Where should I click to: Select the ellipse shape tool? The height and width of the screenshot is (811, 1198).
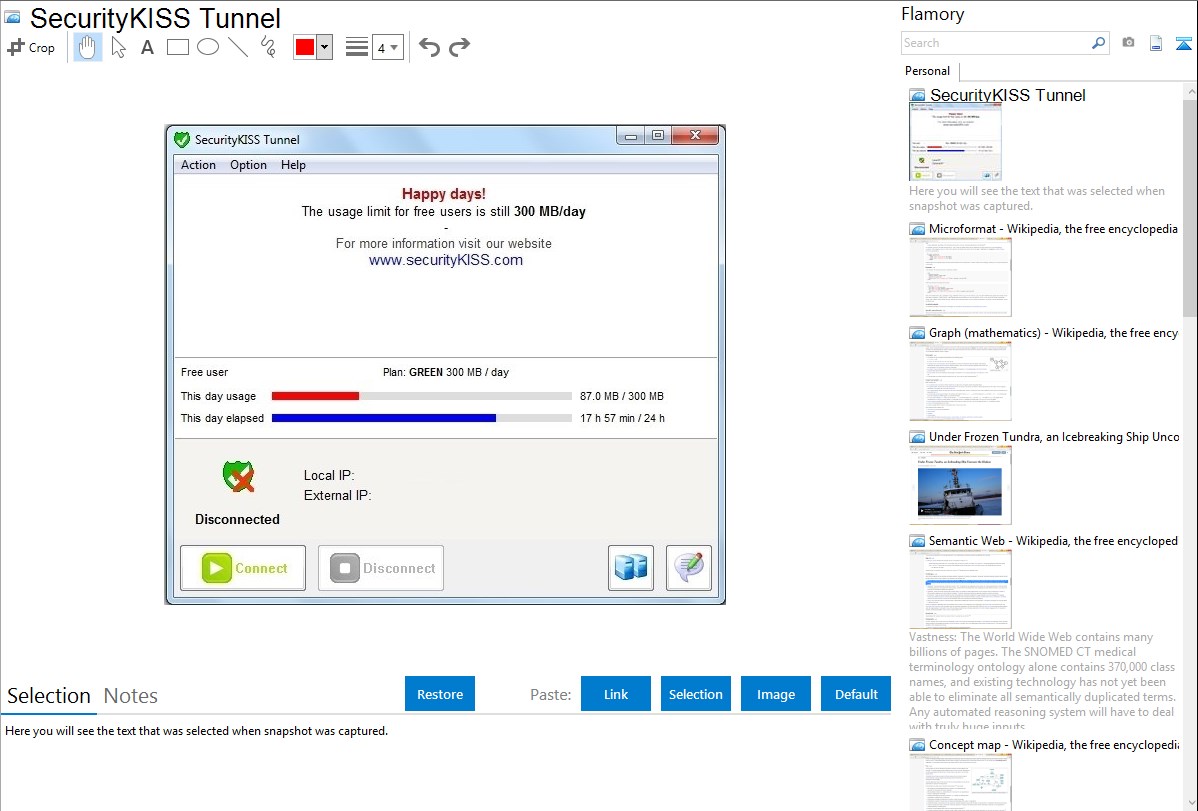208,47
